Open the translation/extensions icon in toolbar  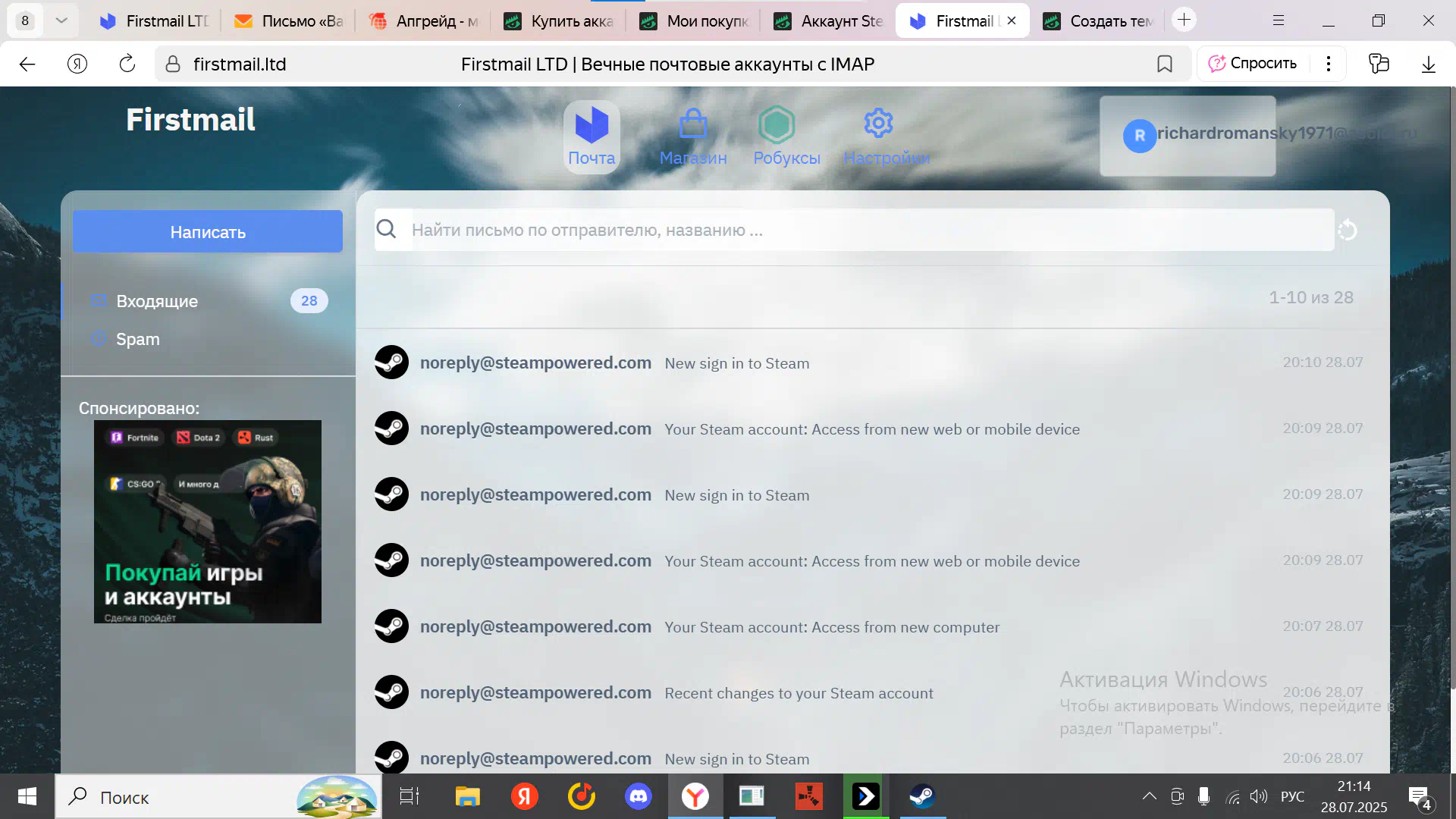point(1379,64)
